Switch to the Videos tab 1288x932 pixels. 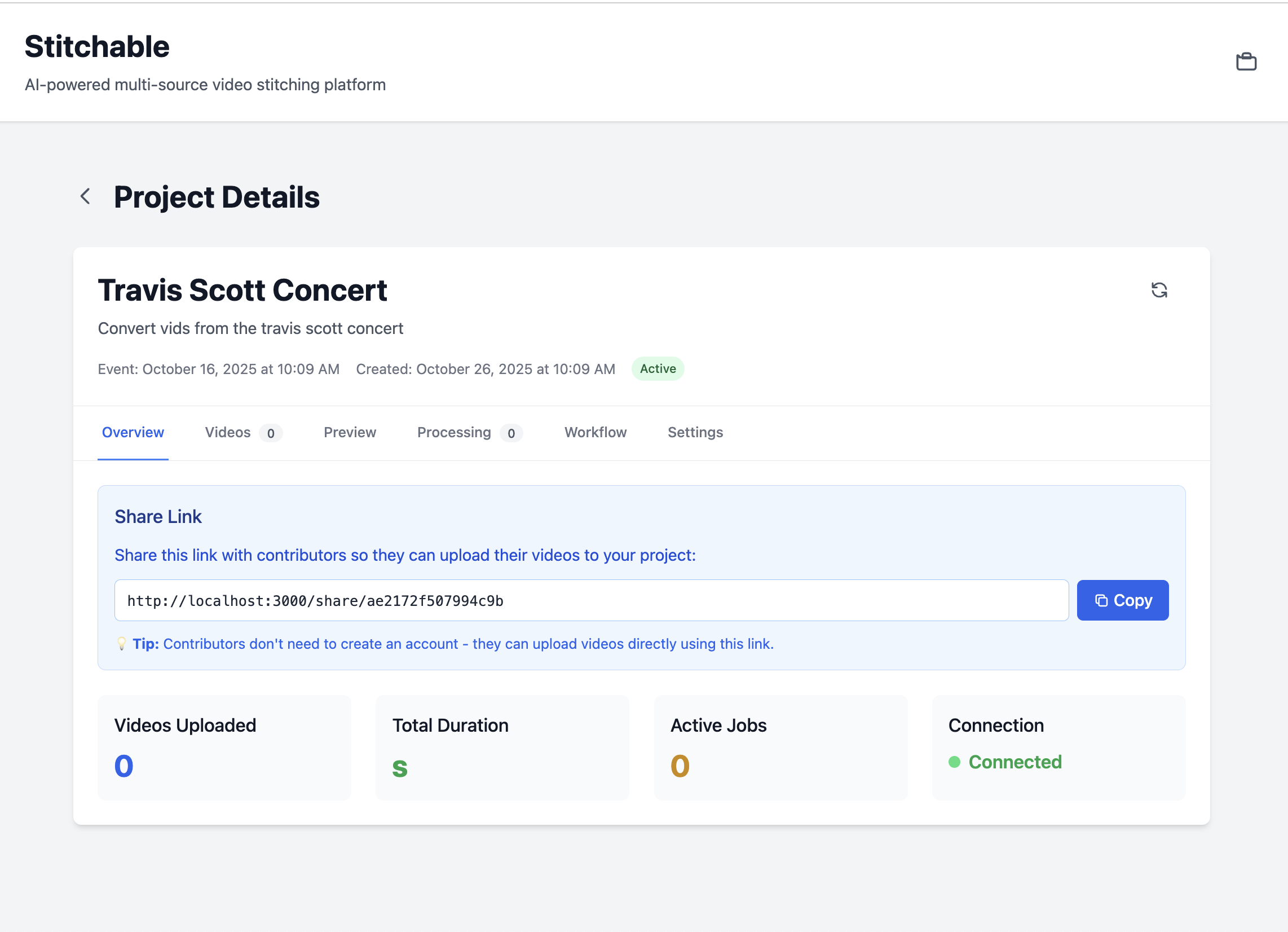[x=228, y=433]
